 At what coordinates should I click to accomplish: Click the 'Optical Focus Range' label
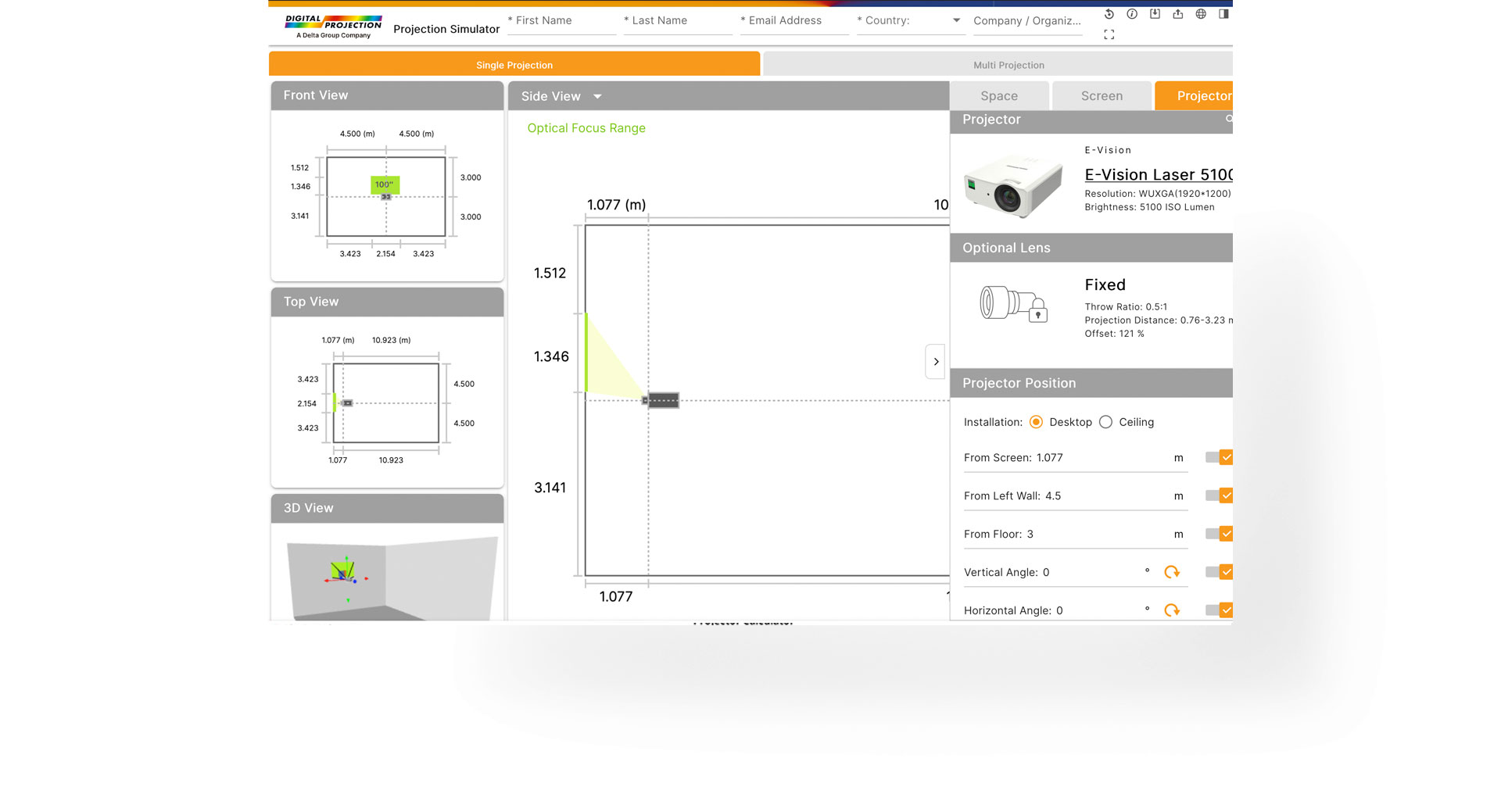(586, 128)
